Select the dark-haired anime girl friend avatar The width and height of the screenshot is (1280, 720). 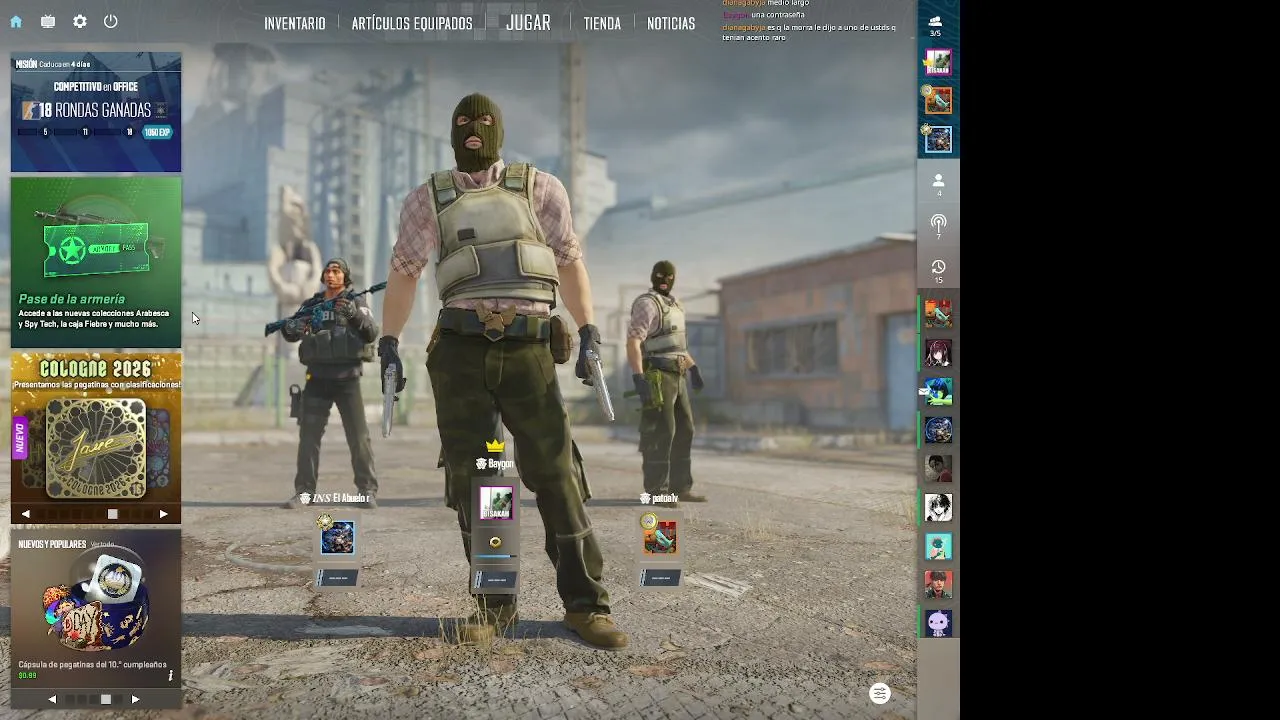[938, 352]
